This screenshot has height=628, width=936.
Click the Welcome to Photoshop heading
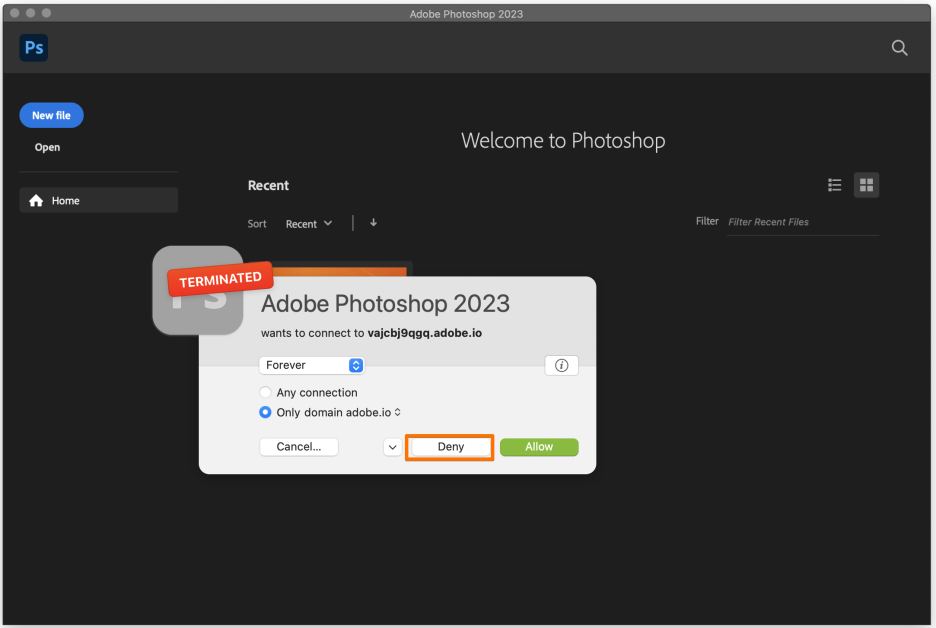[x=563, y=141]
